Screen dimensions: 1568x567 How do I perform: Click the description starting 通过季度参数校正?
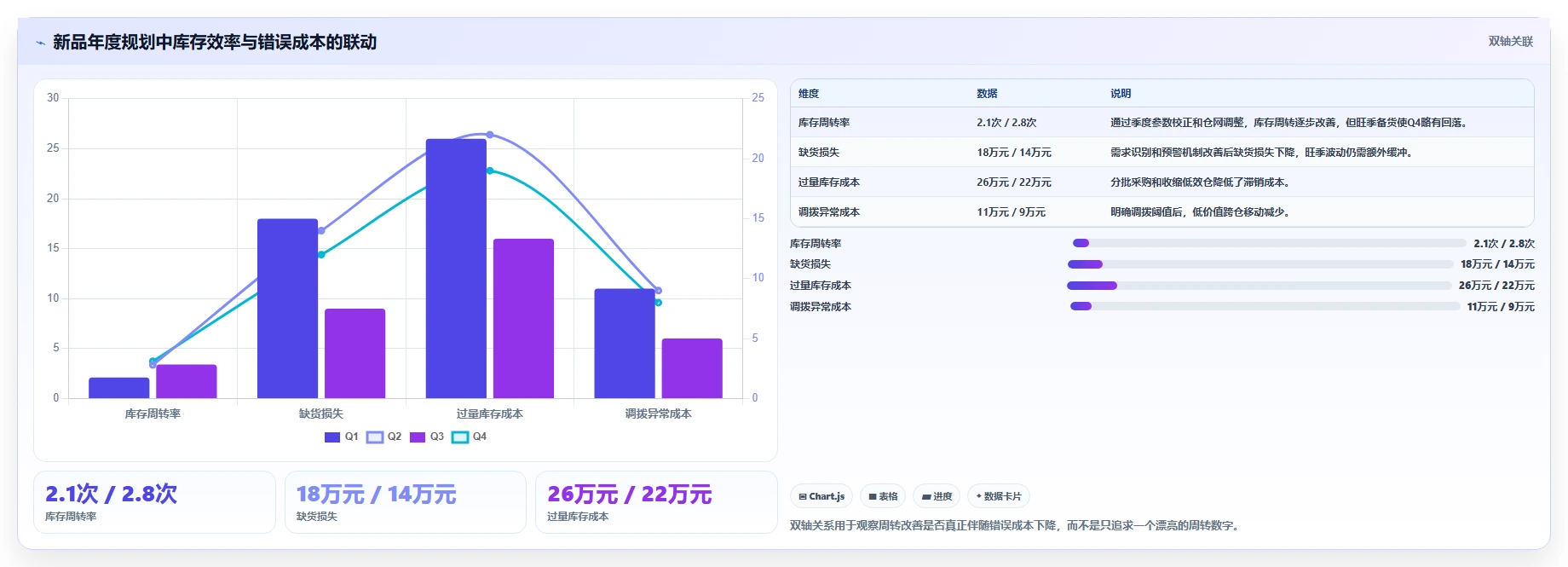pos(1289,123)
